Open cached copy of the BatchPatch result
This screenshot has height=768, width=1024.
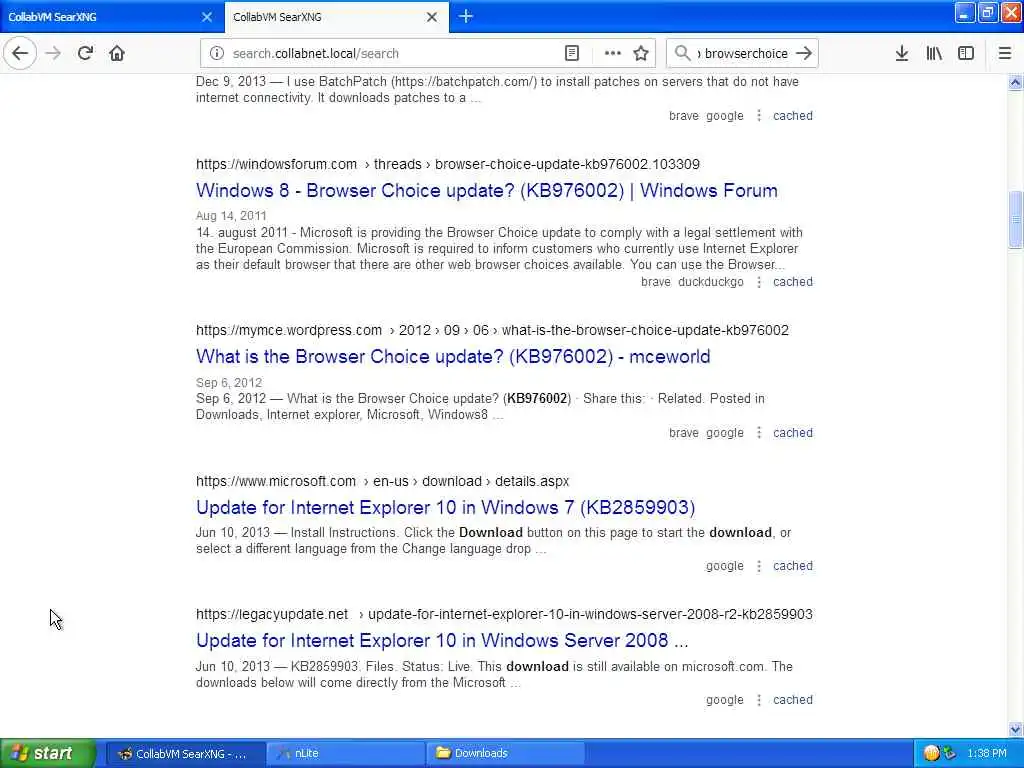tap(793, 116)
